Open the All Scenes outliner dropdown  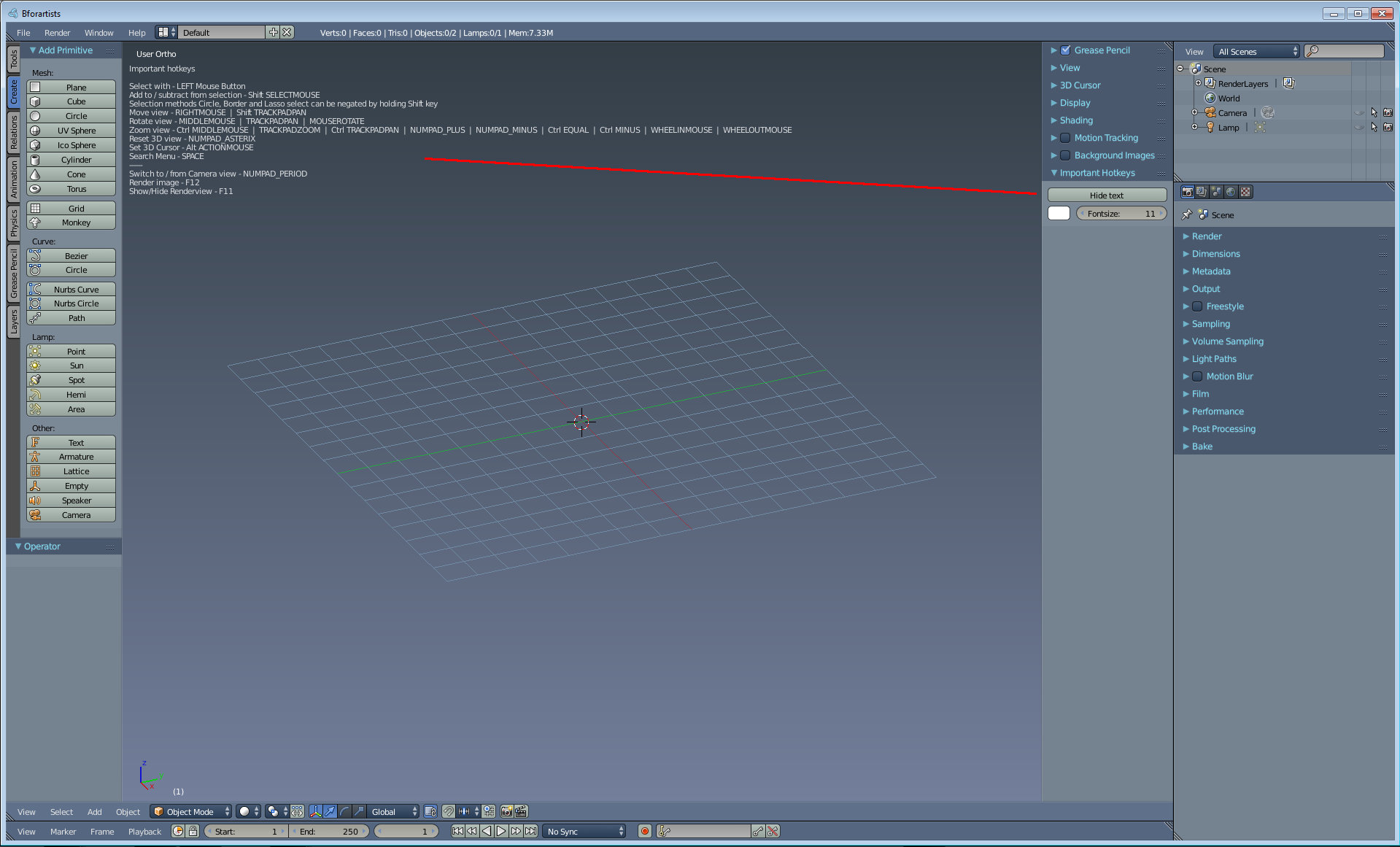[x=1257, y=51]
